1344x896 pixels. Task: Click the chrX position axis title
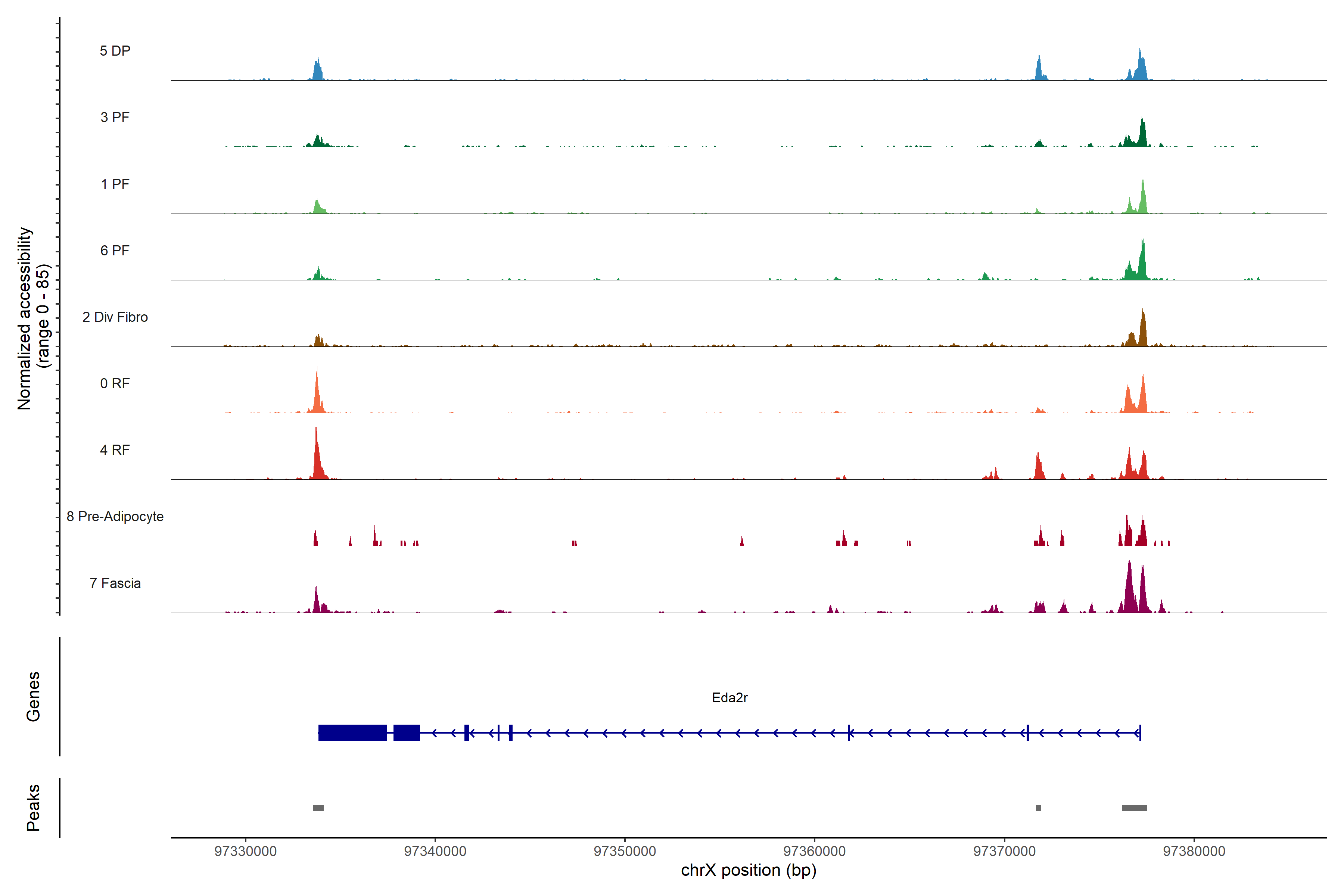[x=749, y=870]
